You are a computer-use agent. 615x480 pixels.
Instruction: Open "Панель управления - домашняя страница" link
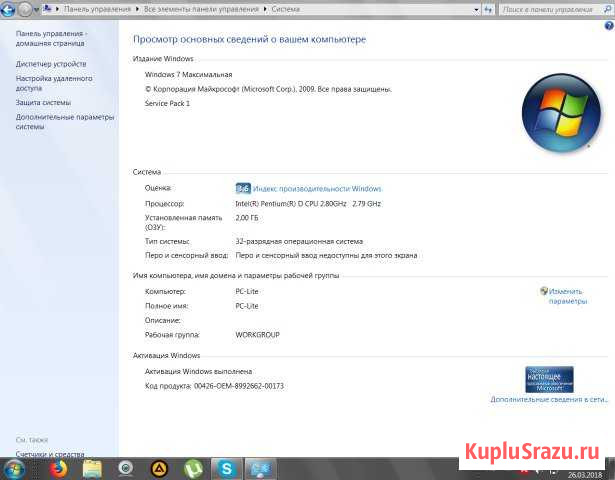(51, 38)
